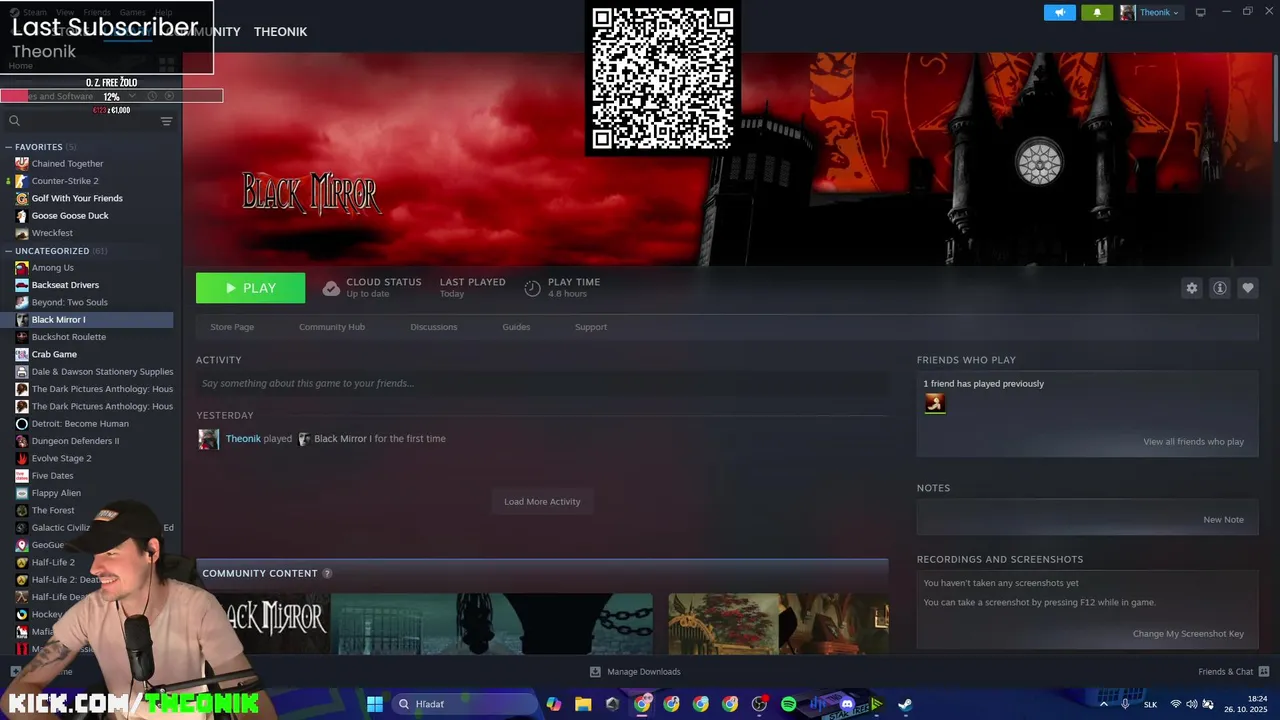1280x720 pixels.
Task: Open game info icon
Action: pyautogui.click(x=1219, y=288)
